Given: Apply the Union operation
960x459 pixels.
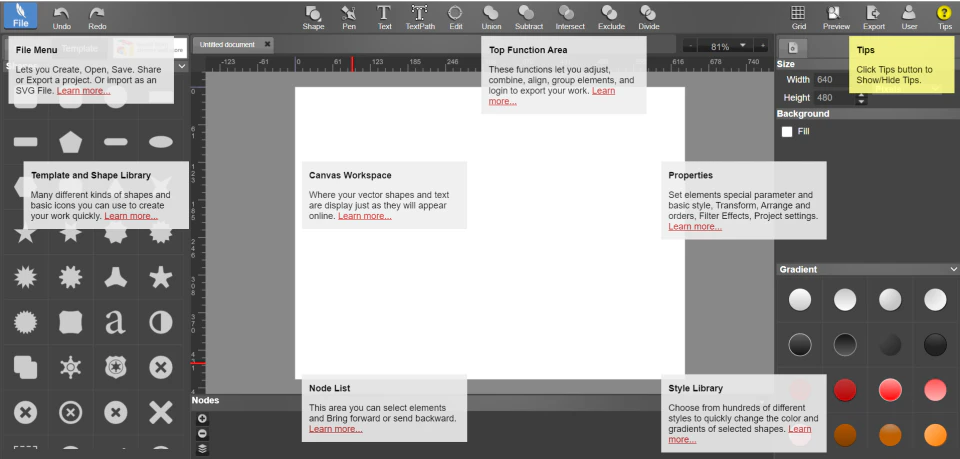Looking at the screenshot, I should (491, 18).
